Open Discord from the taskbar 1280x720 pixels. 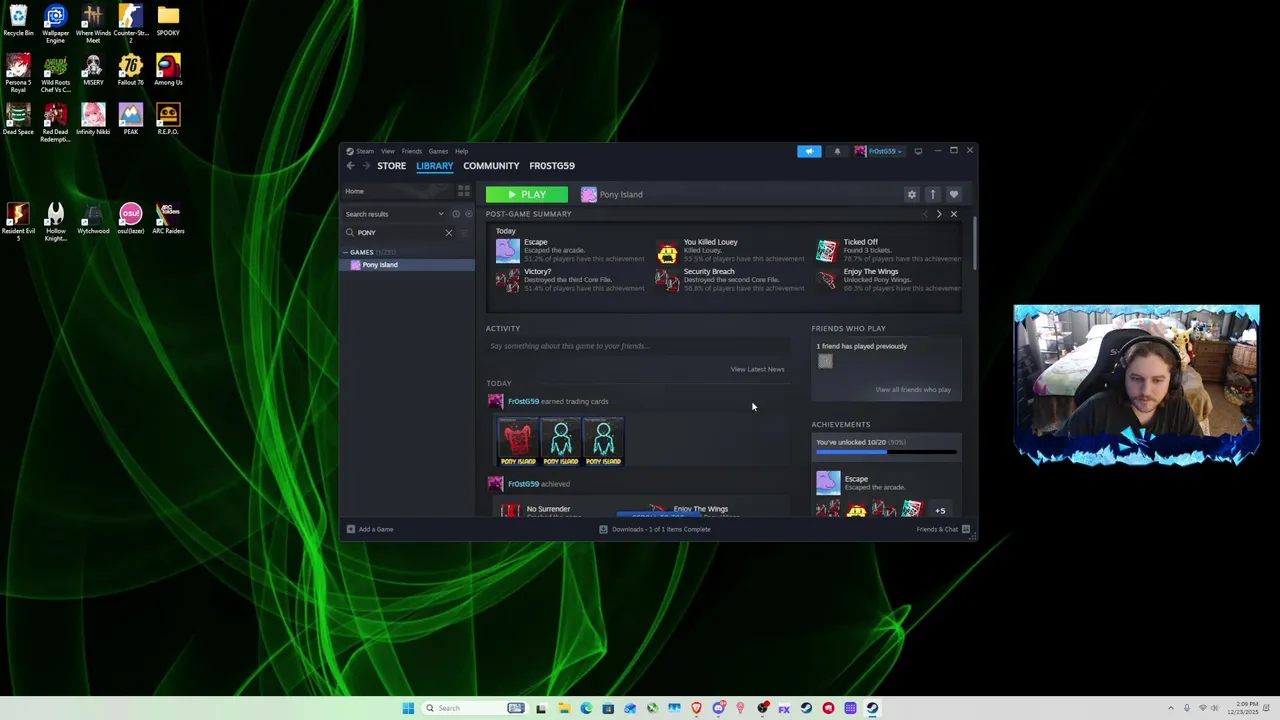[x=718, y=708]
